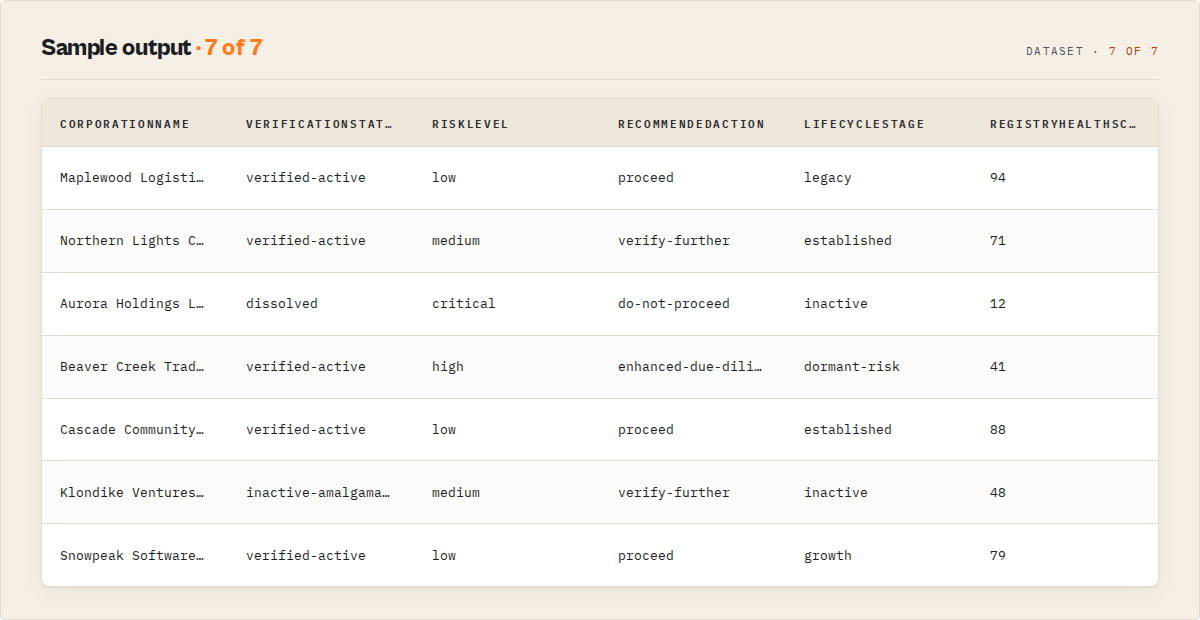Viewport: 1200px width, 620px height.
Task: Click the health score value 88
Action: pyautogui.click(x=998, y=430)
